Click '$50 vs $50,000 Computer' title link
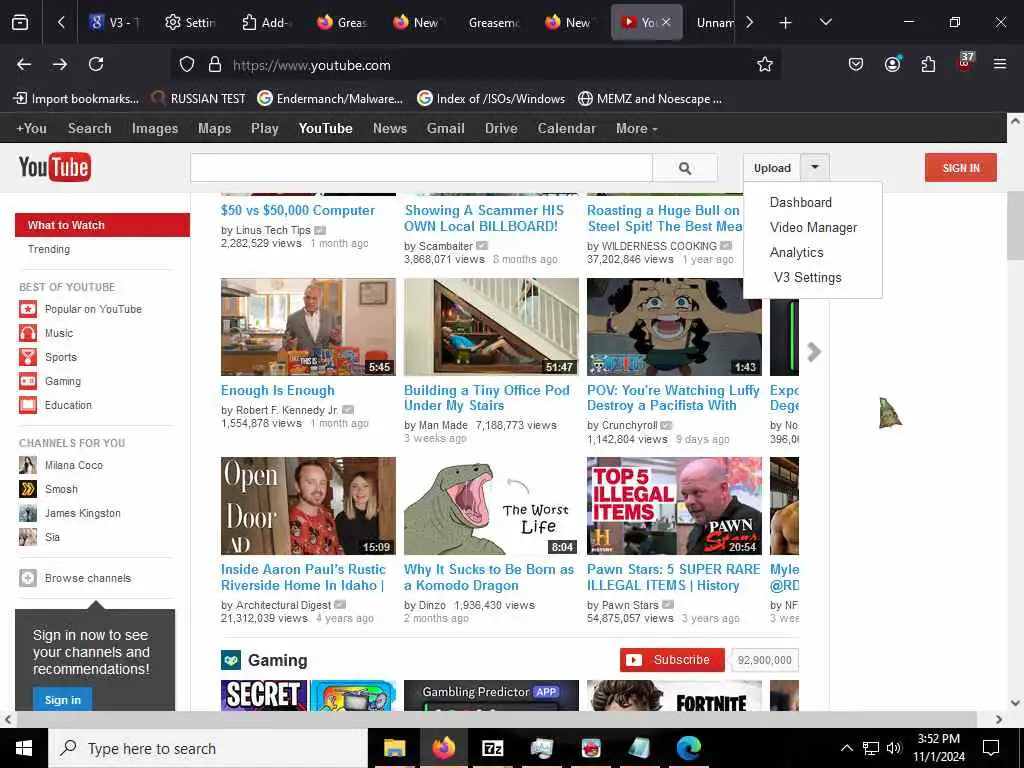The image size is (1024, 768). coord(298,210)
